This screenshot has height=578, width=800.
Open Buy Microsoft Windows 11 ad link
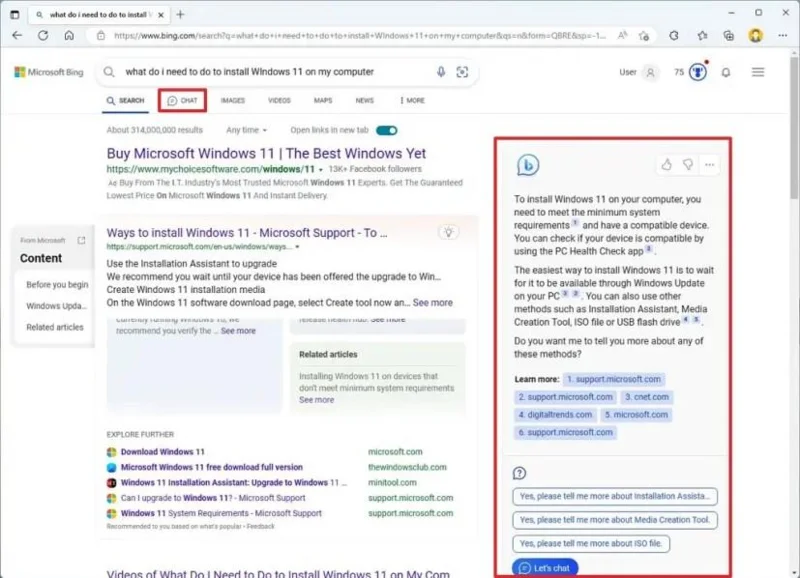click(x=266, y=154)
